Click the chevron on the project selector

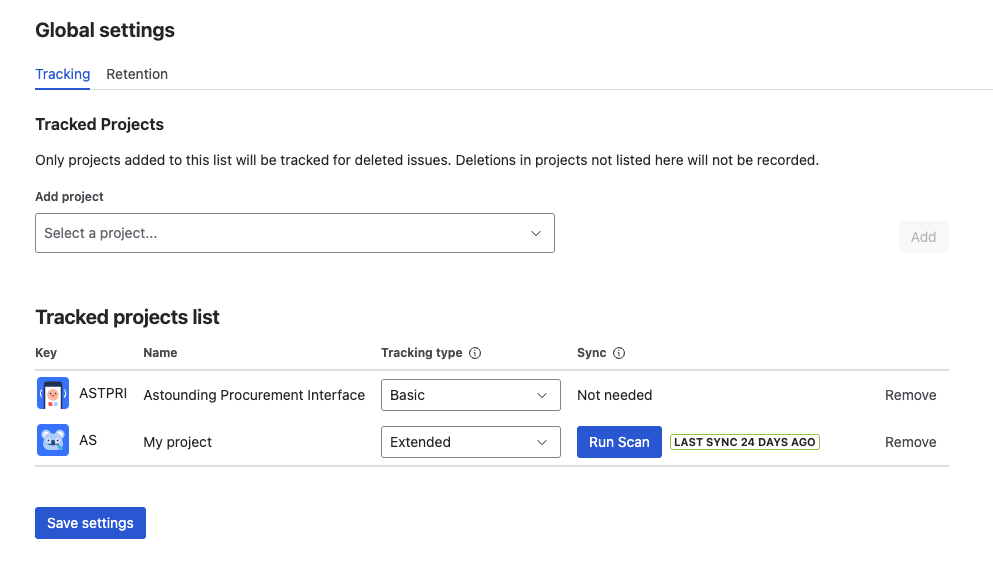point(536,232)
